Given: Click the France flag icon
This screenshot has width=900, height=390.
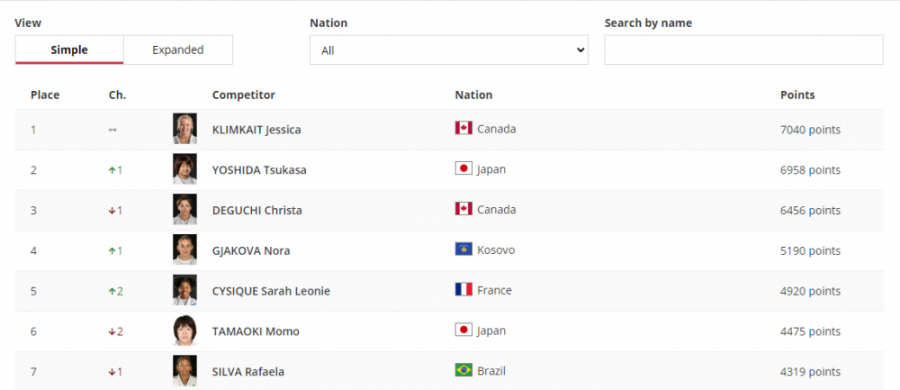Looking at the screenshot, I should (463, 289).
